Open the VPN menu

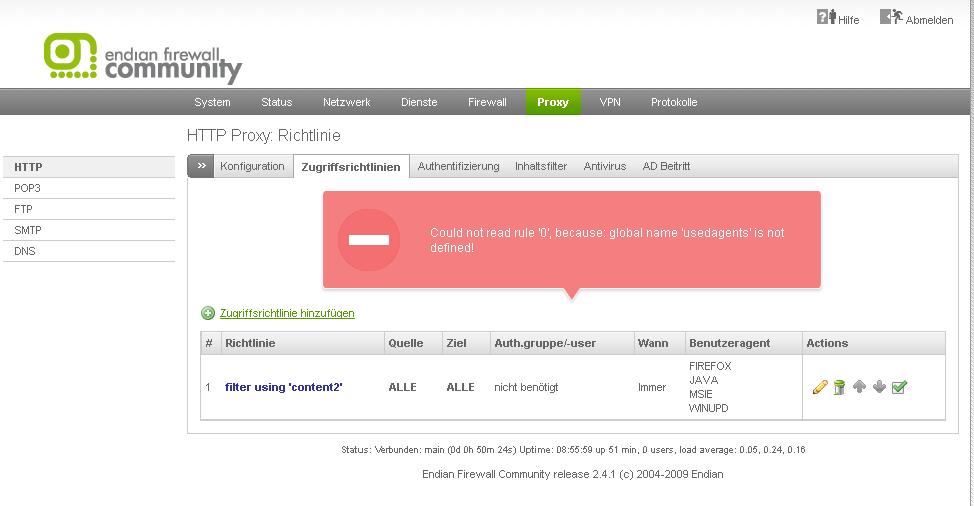pyautogui.click(x=610, y=102)
